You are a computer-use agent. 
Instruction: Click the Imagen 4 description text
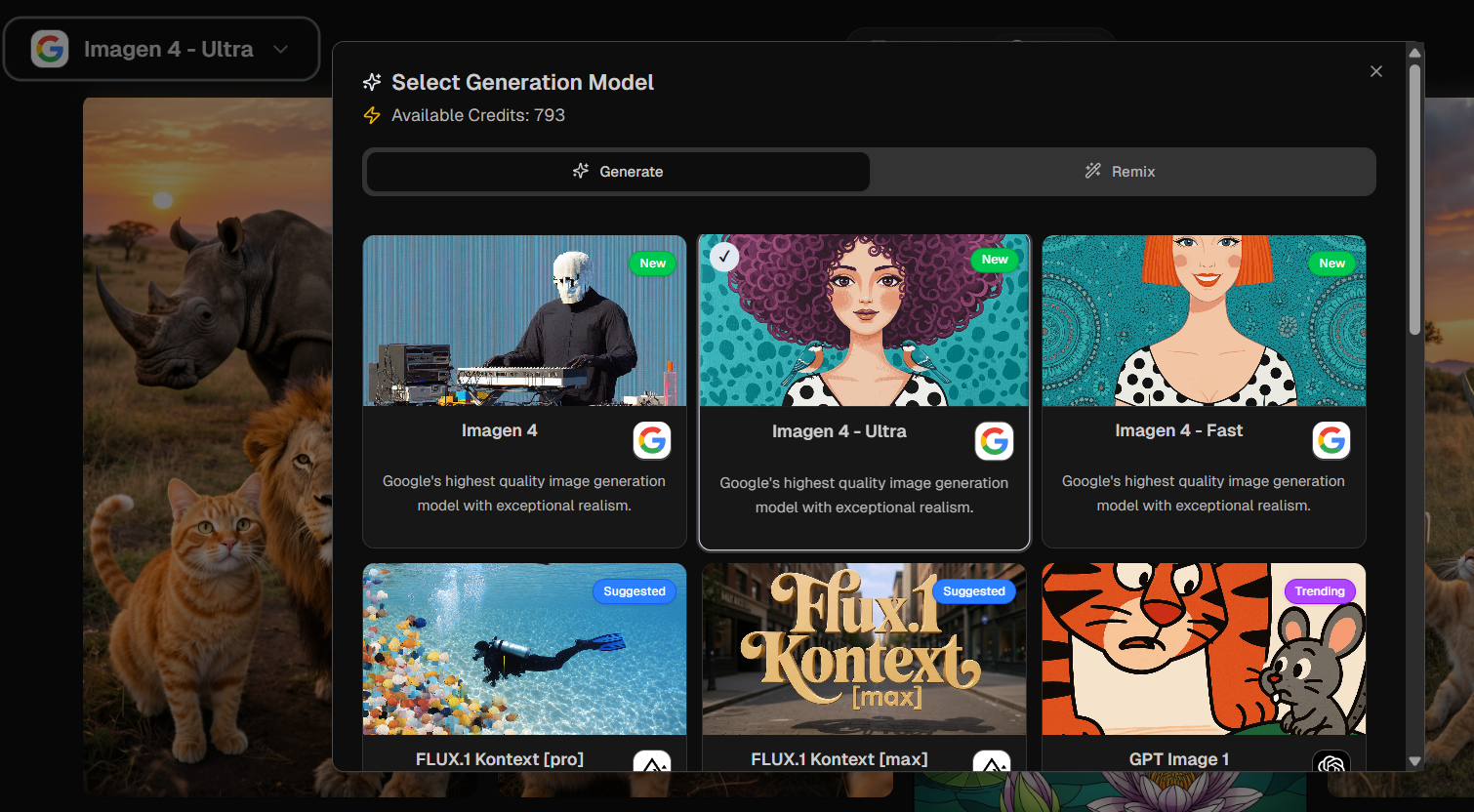[524, 493]
